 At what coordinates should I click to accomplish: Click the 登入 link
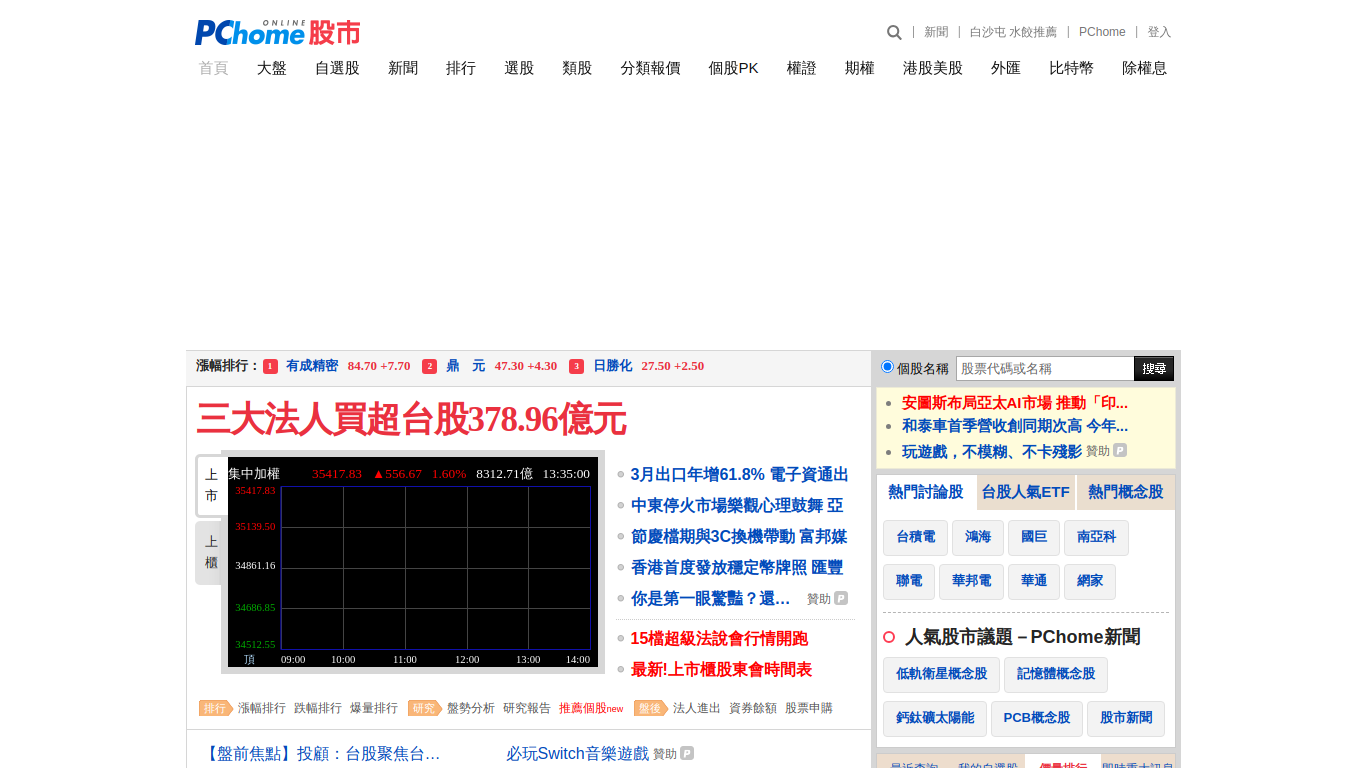[x=1159, y=32]
